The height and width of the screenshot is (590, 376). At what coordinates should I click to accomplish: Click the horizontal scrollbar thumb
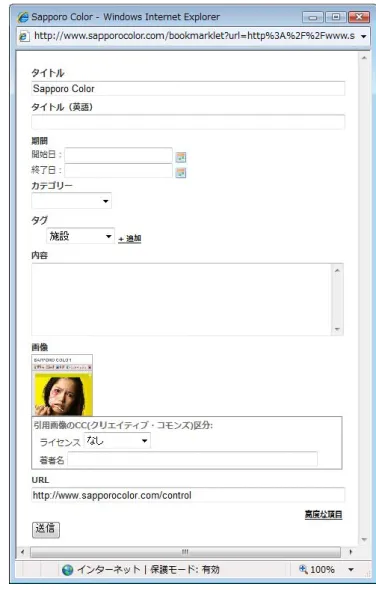pyautogui.click(x=185, y=552)
